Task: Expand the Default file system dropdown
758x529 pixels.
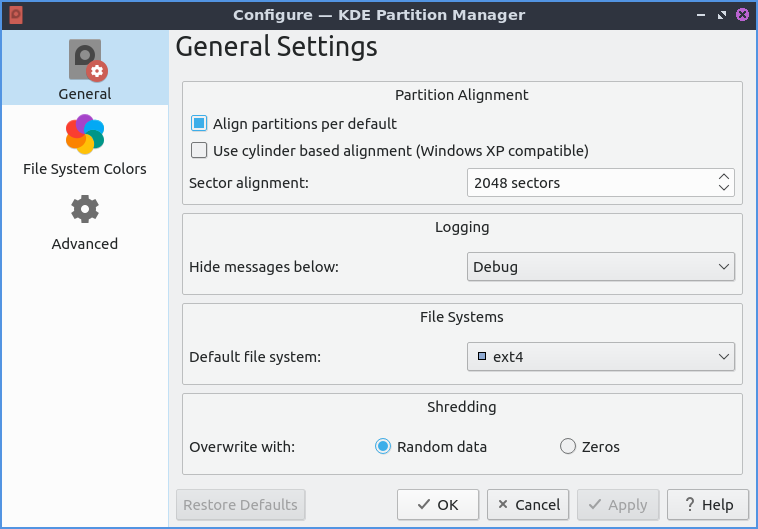Action: click(600, 356)
